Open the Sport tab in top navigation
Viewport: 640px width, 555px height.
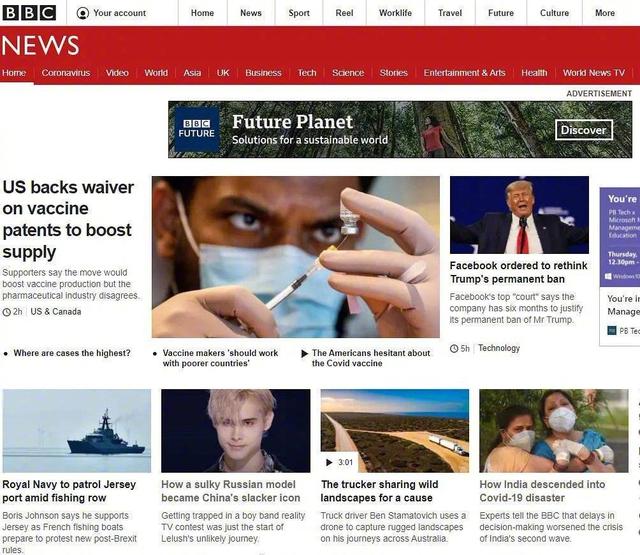click(x=299, y=13)
